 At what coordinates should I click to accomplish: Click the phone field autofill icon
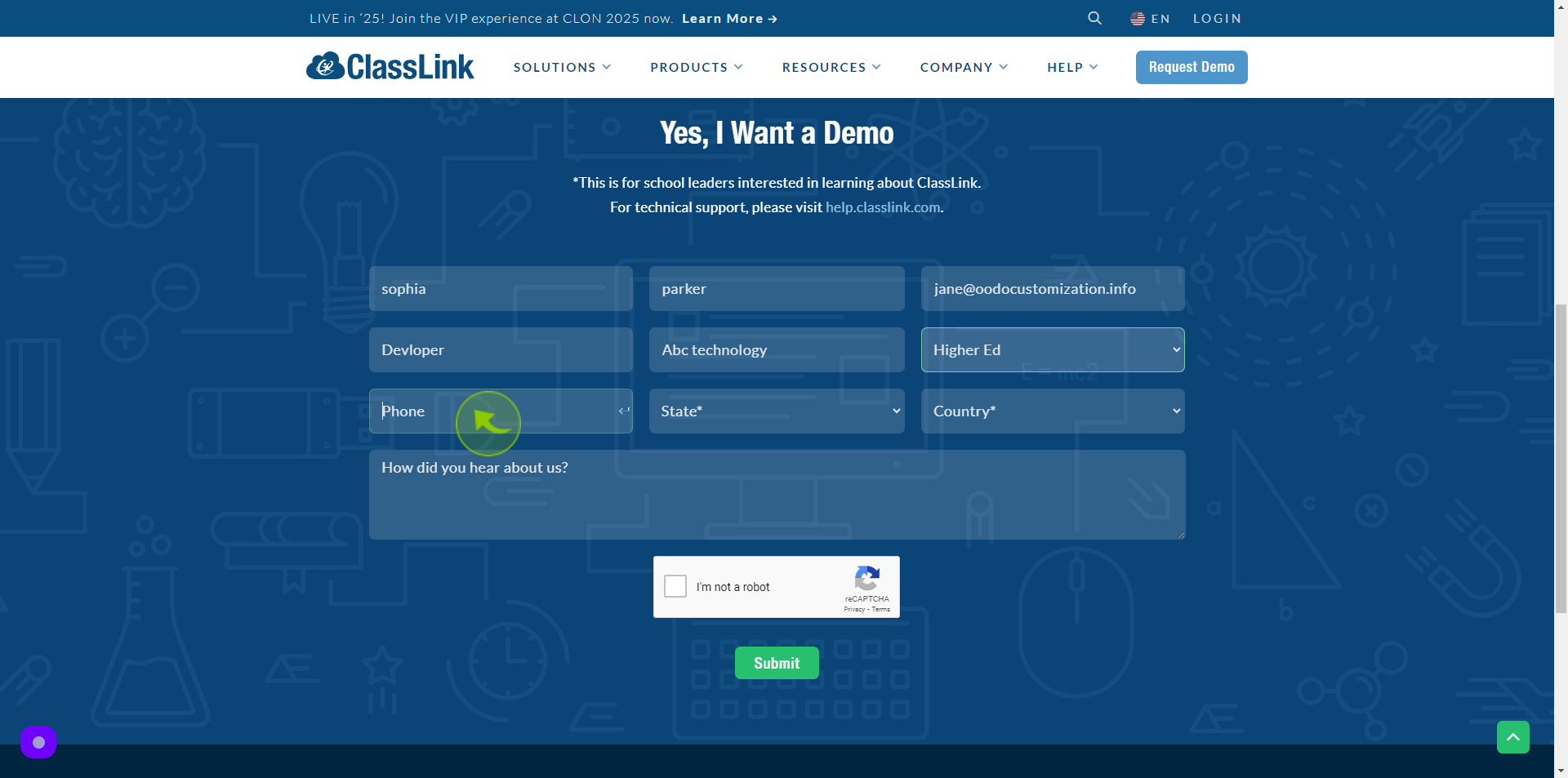click(x=624, y=411)
